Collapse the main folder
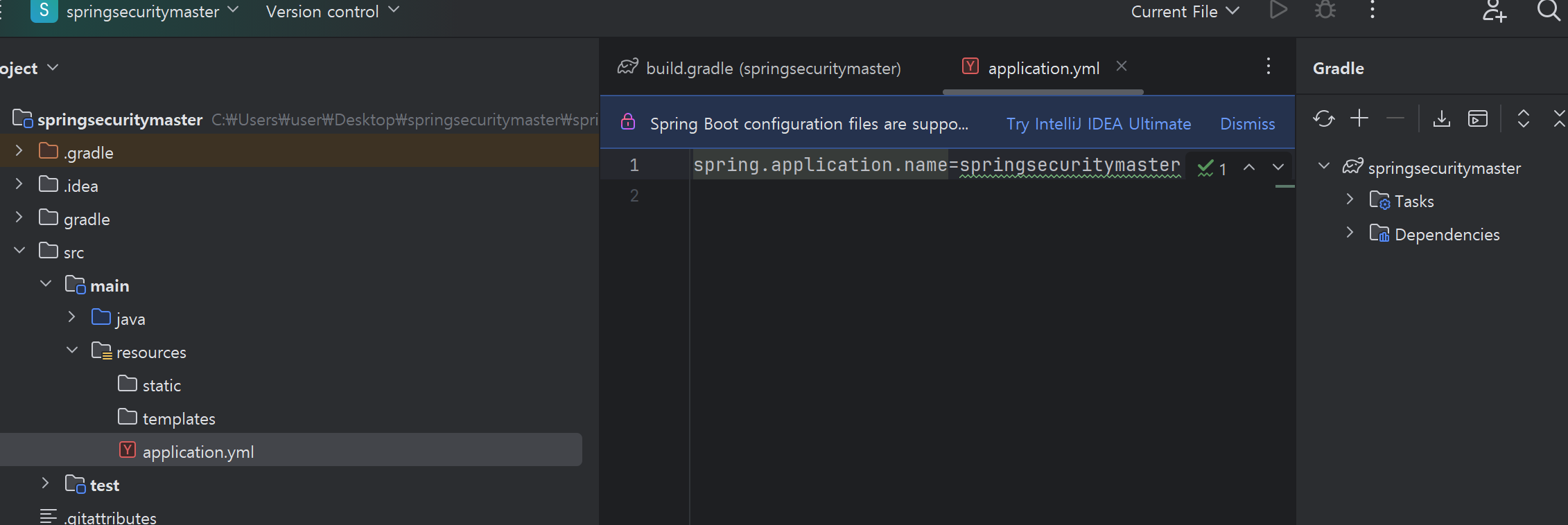 click(46, 283)
